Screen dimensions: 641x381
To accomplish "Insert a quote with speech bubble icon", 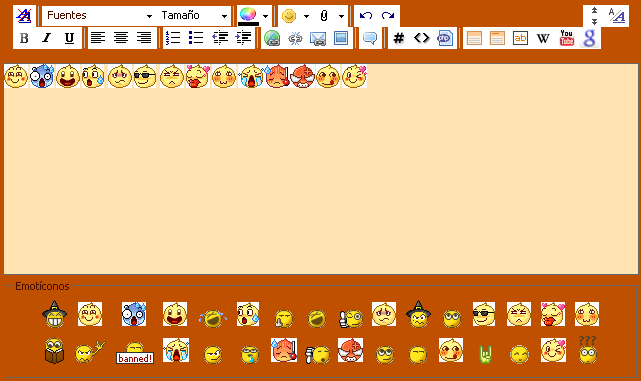I will coord(370,38).
